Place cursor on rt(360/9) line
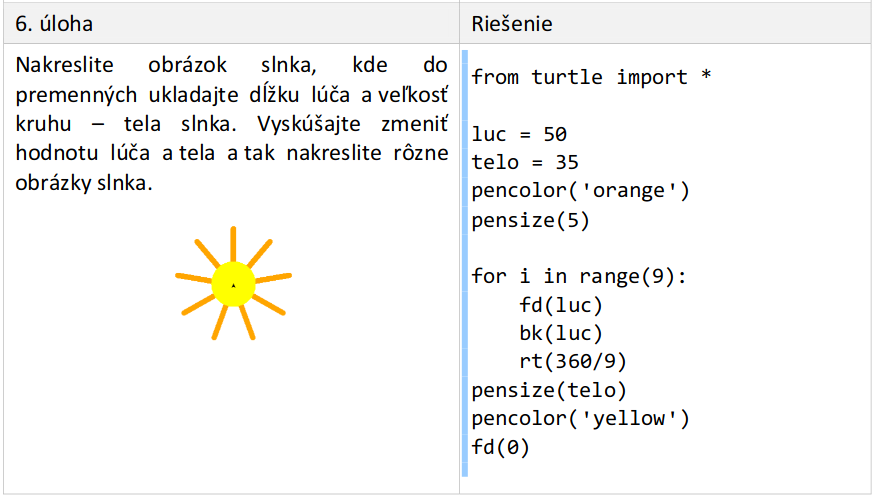The image size is (875, 501). click(x=573, y=361)
